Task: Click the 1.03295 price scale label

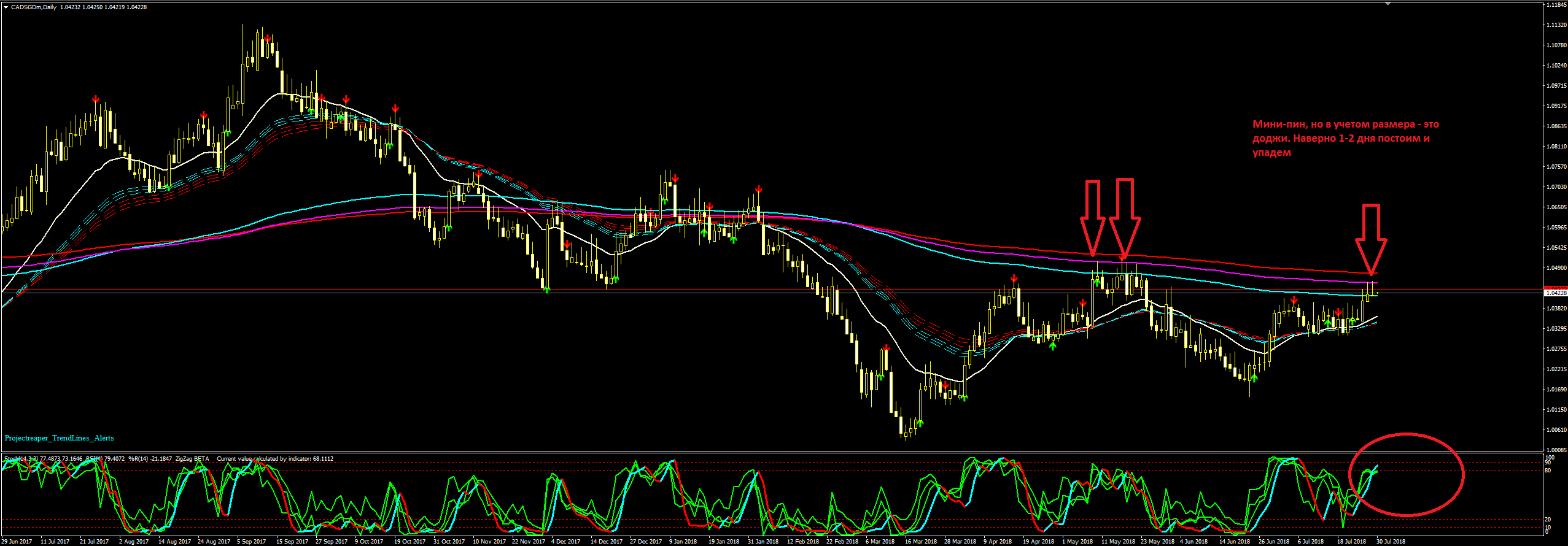Action: [x=1555, y=329]
